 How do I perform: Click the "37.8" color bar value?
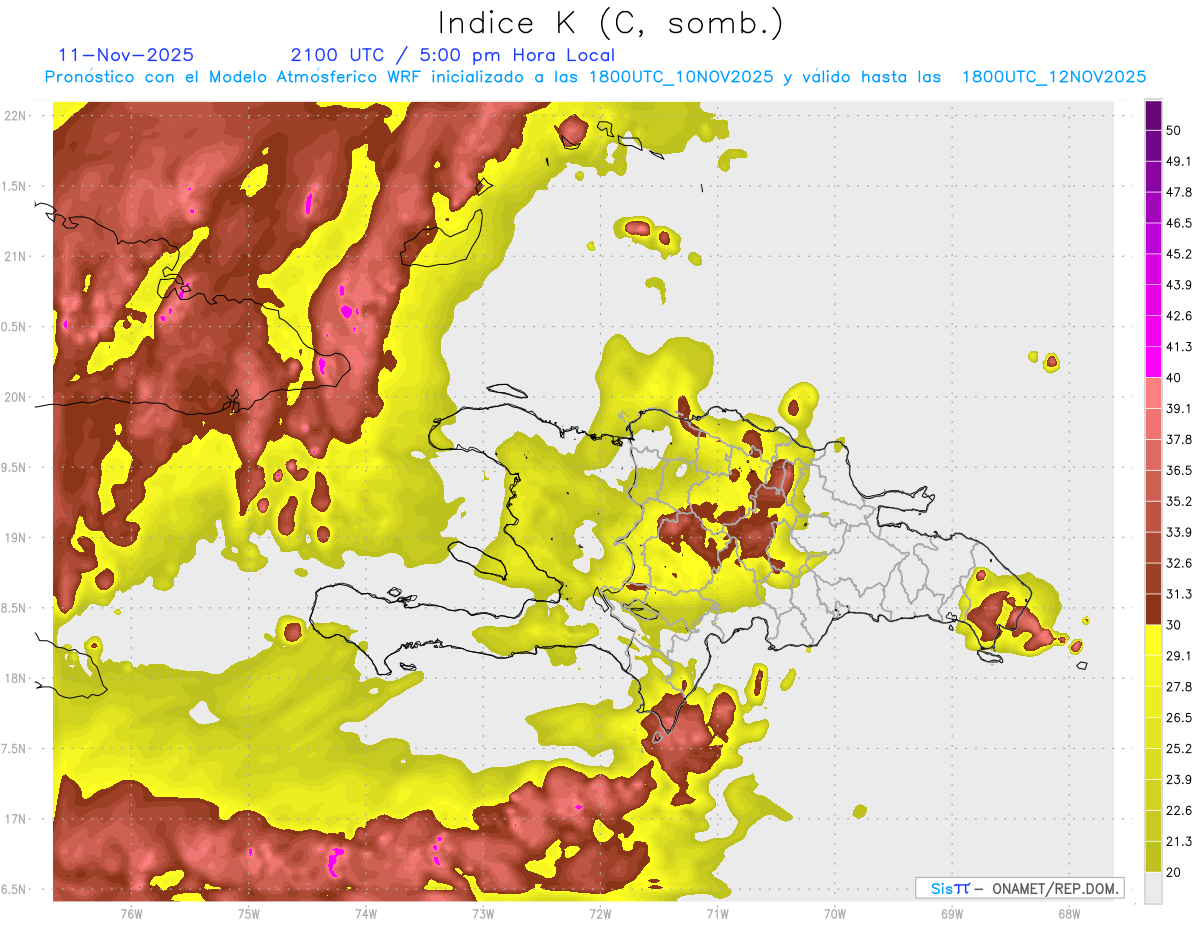(x=1179, y=440)
